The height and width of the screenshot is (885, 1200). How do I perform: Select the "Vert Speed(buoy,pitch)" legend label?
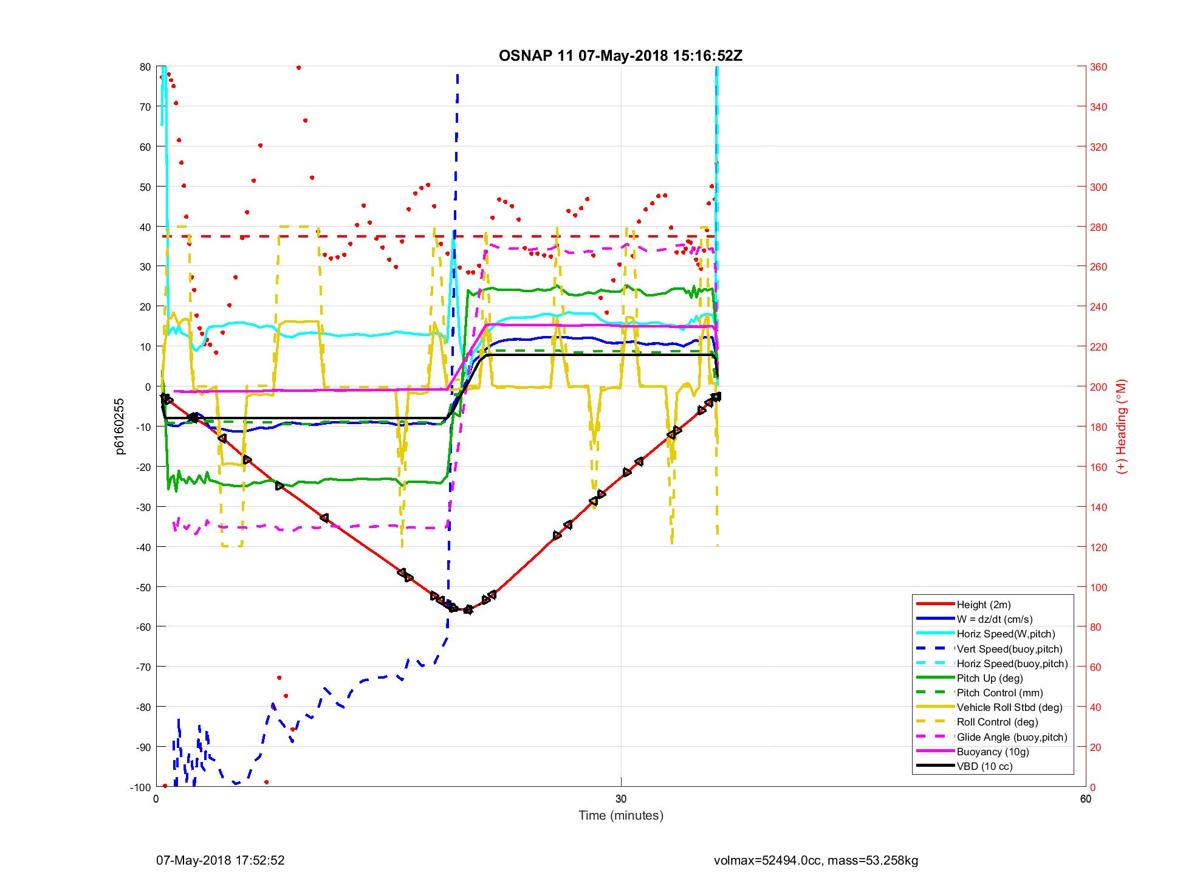coord(1012,649)
